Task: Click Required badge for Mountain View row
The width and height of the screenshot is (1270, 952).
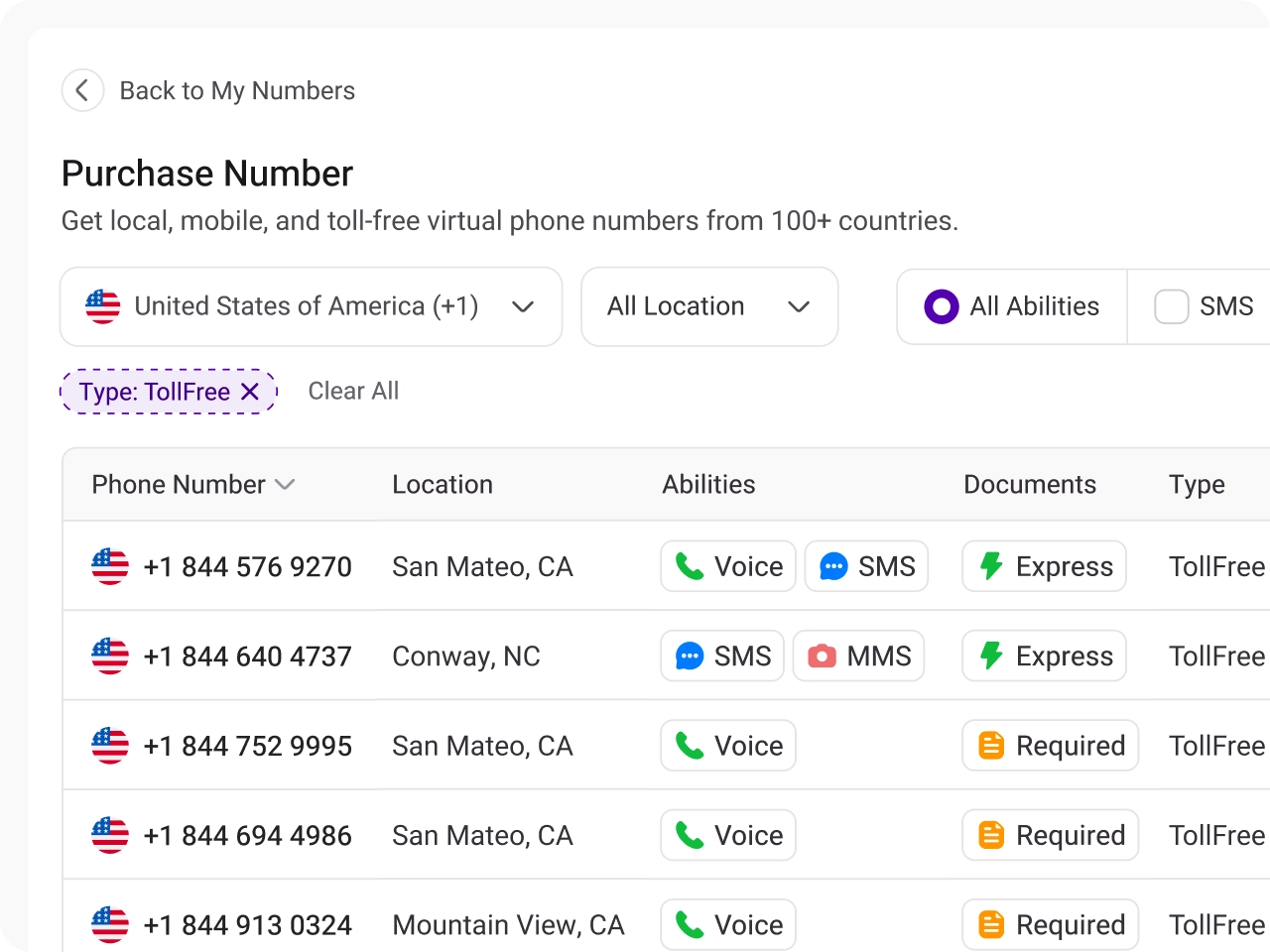Action: (1051, 924)
